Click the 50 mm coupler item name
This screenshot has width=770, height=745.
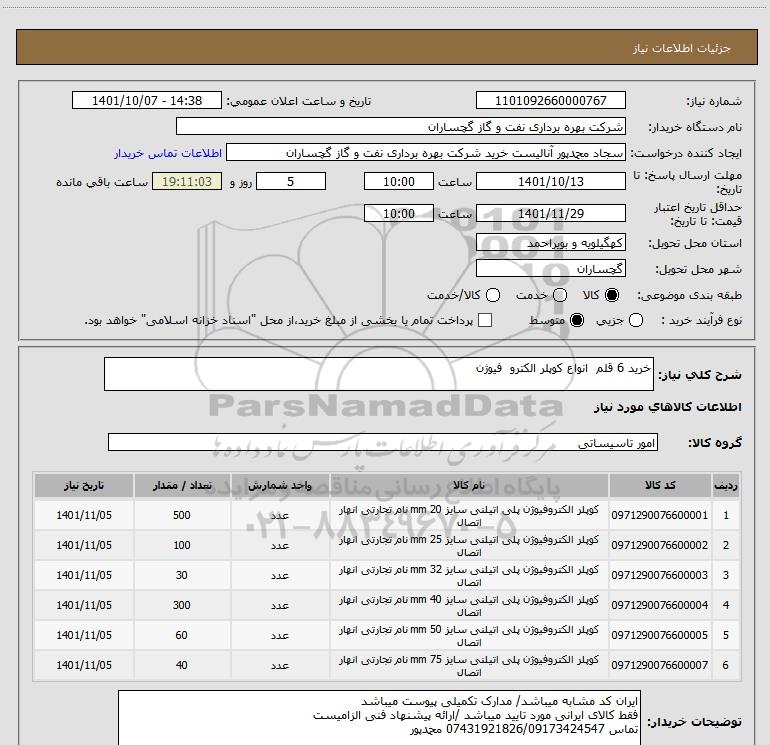(x=469, y=635)
